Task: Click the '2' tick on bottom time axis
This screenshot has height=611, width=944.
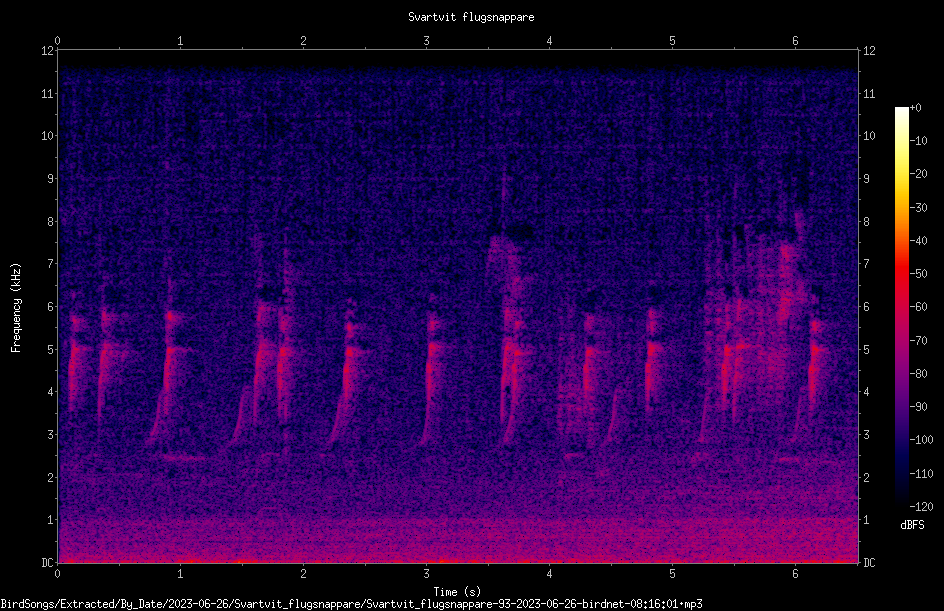Action: pyautogui.click(x=303, y=574)
